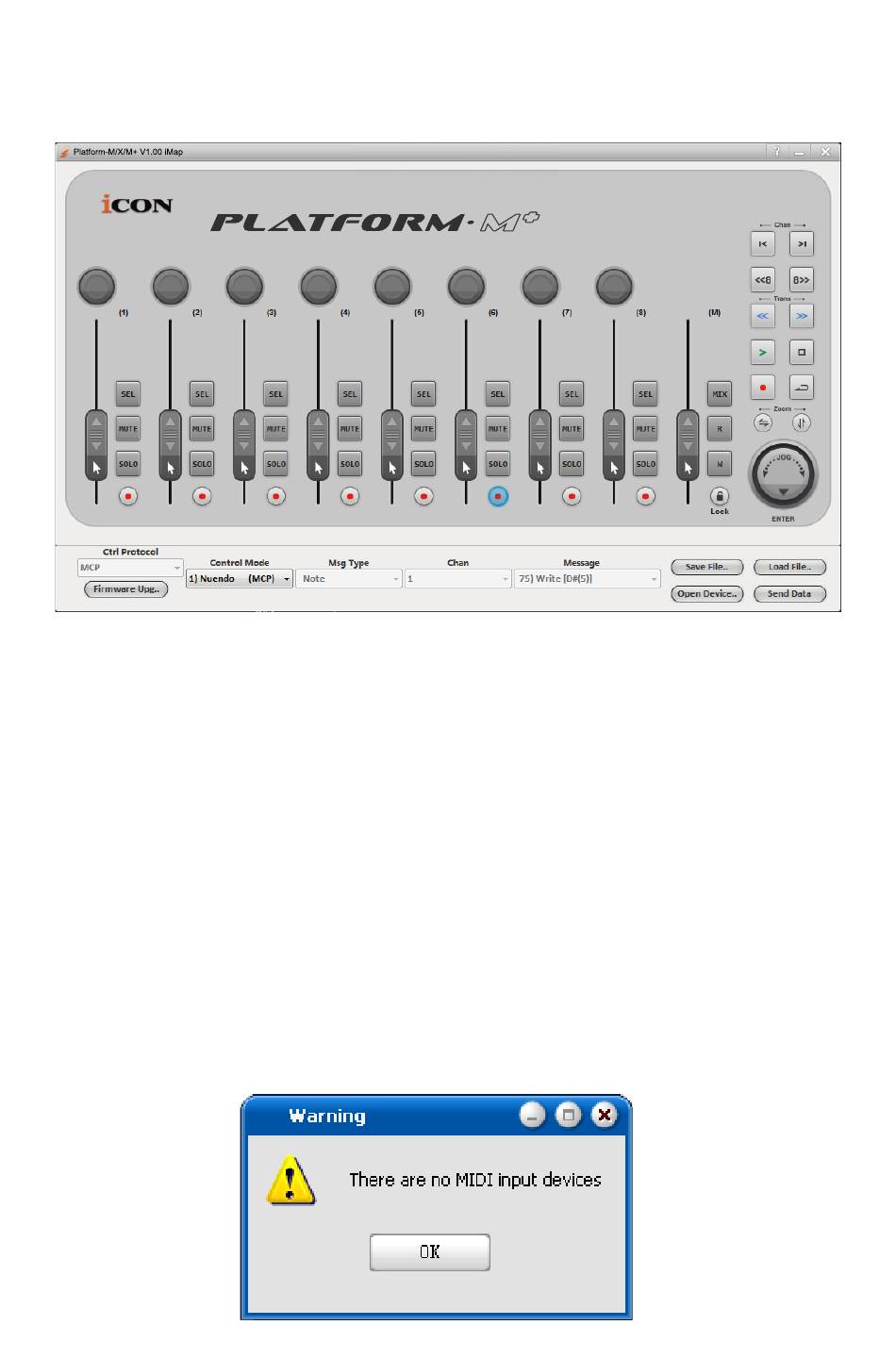Click the fader handle on channel 5

[392, 445]
